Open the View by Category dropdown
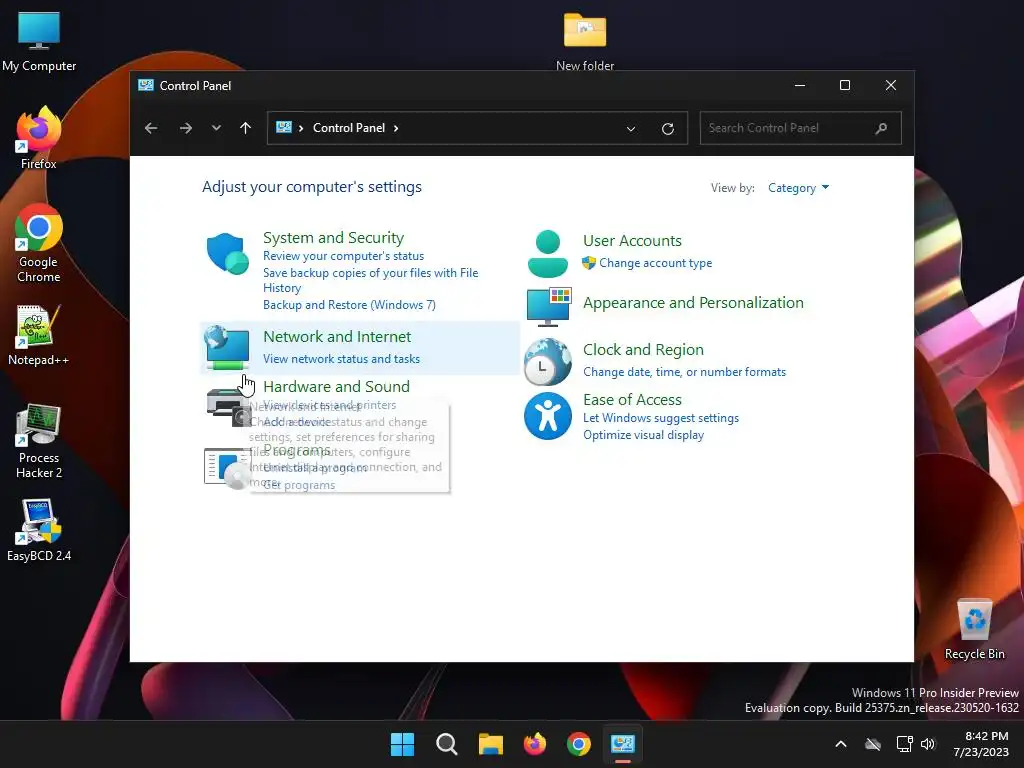The image size is (1024, 768). 798,188
